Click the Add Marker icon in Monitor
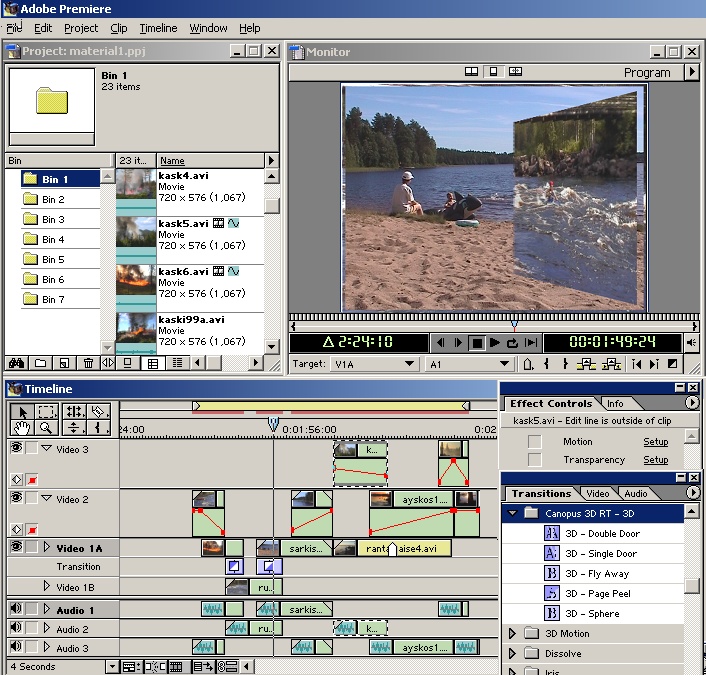The image size is (706, 675). (x=528, y=364)
